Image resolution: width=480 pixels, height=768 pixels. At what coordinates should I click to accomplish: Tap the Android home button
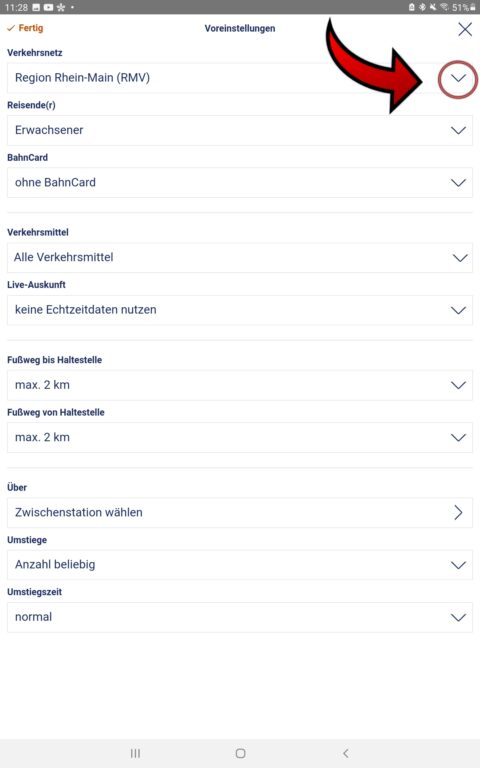[240, 753]
